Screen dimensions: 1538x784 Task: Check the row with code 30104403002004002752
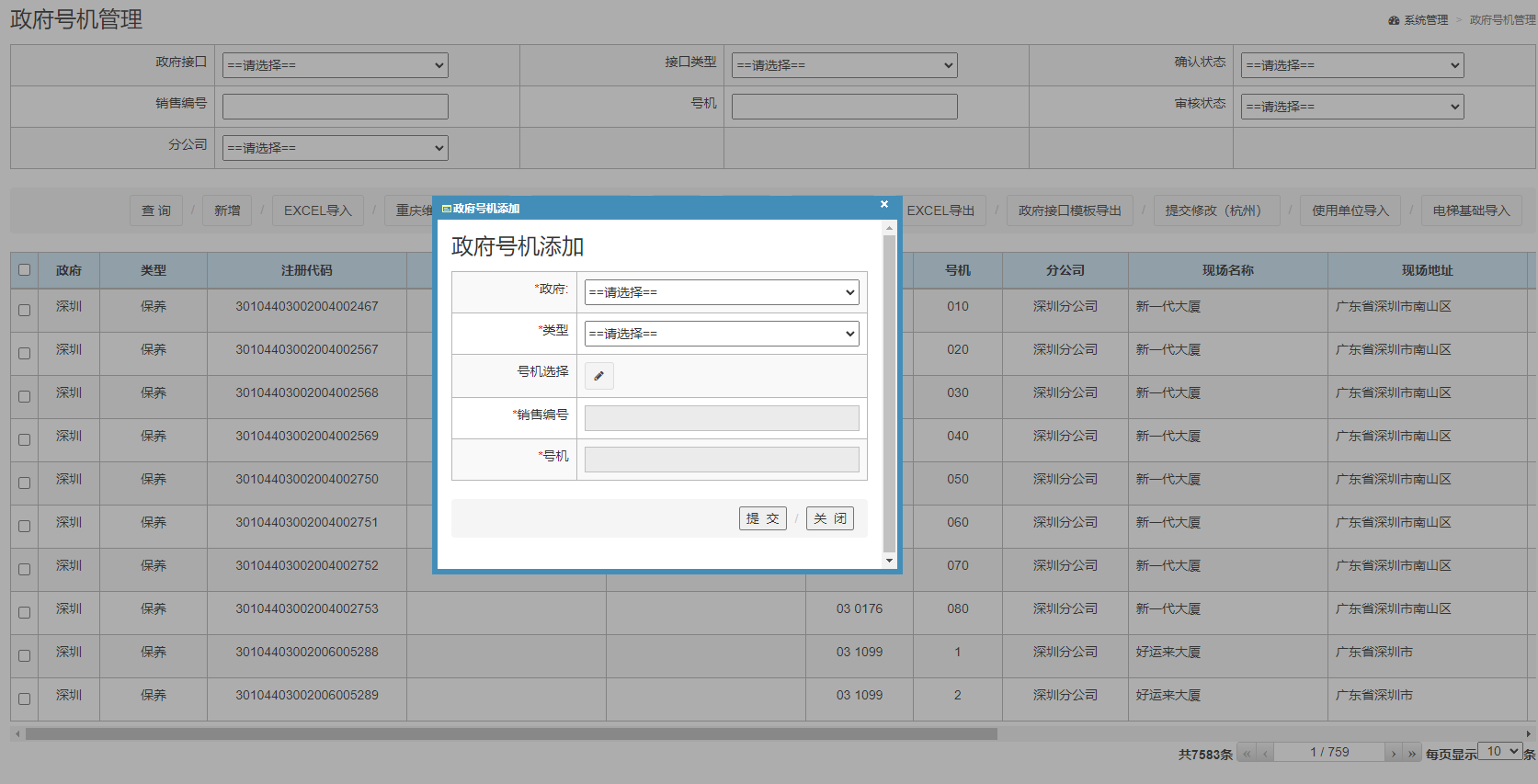pyautogui.click(x=25, y=569)
